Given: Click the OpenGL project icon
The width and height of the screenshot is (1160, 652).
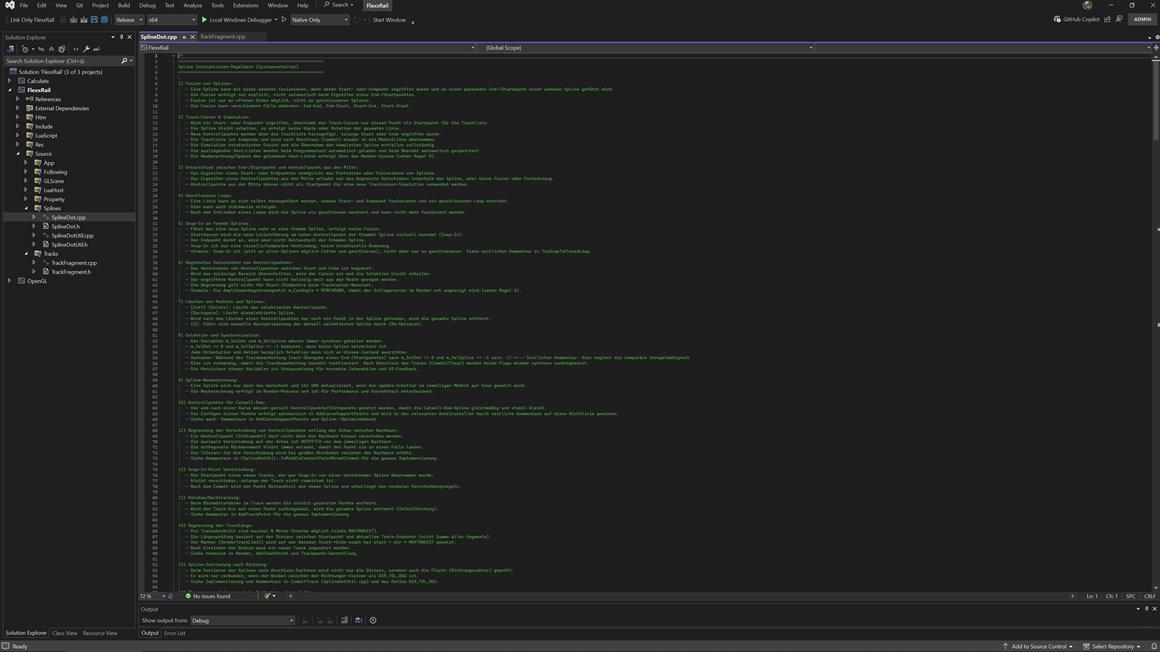Looking at the screenshot, I should coord(21,281).
